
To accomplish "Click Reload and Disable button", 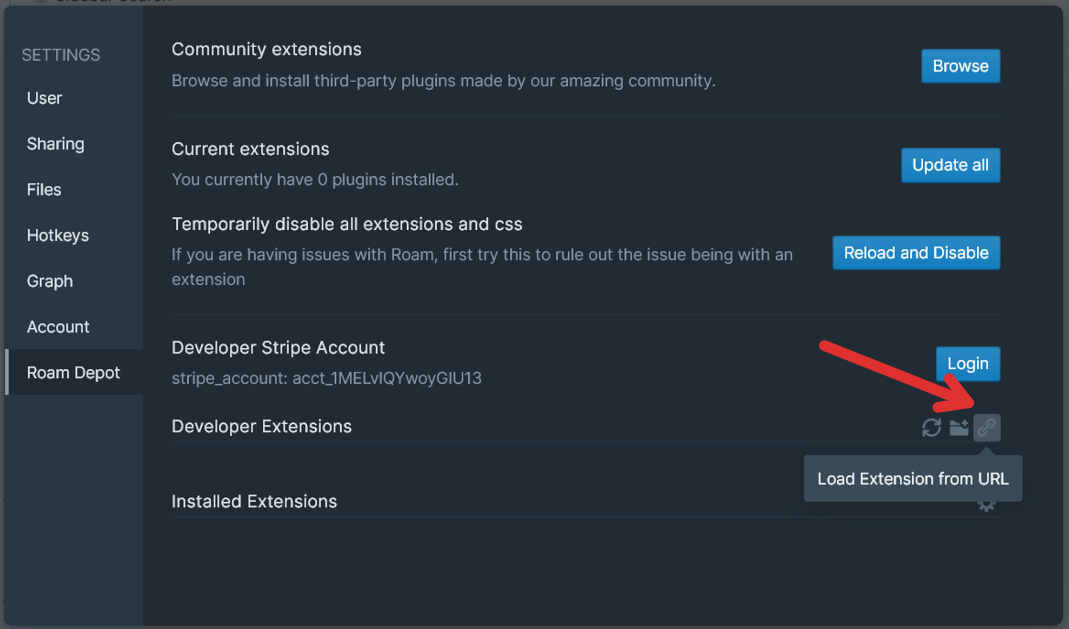I will (916, 253).
